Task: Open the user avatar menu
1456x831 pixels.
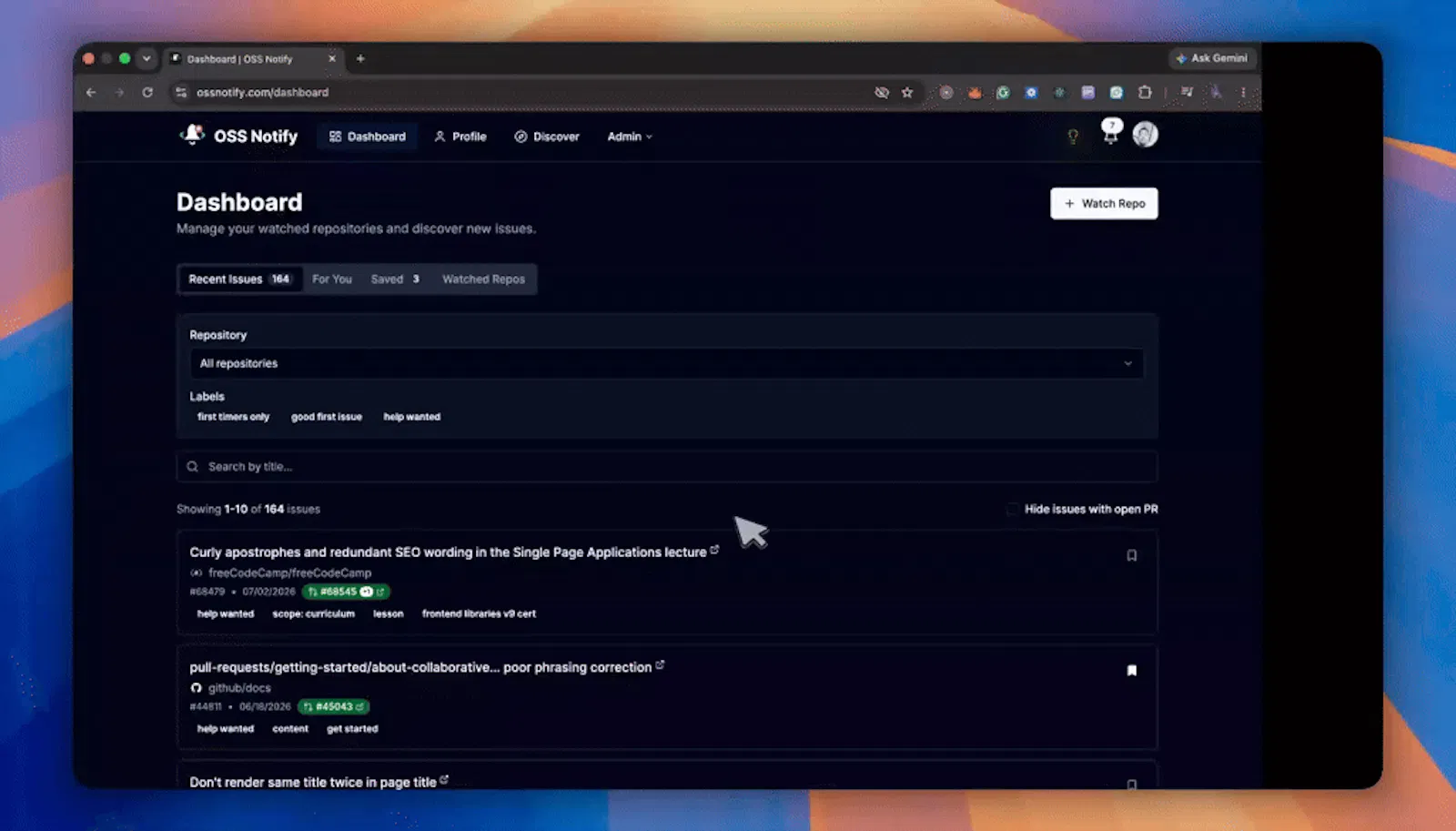Action: pyautogui.click(x=1145, y=135)
